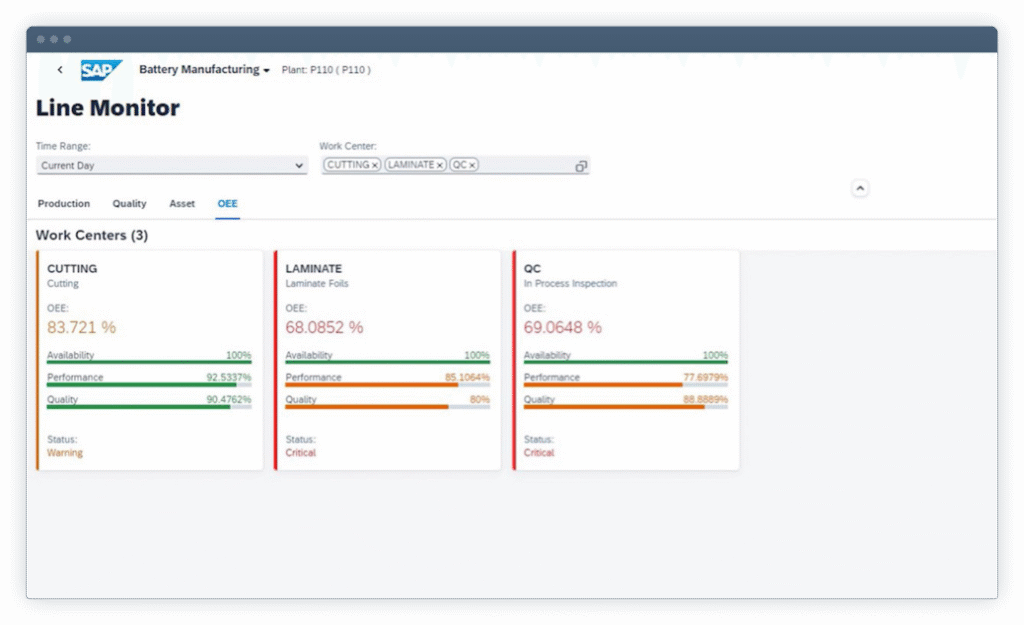Remove the QC work center token
The width and height of the screenshot is (1024, 625).
472,166
